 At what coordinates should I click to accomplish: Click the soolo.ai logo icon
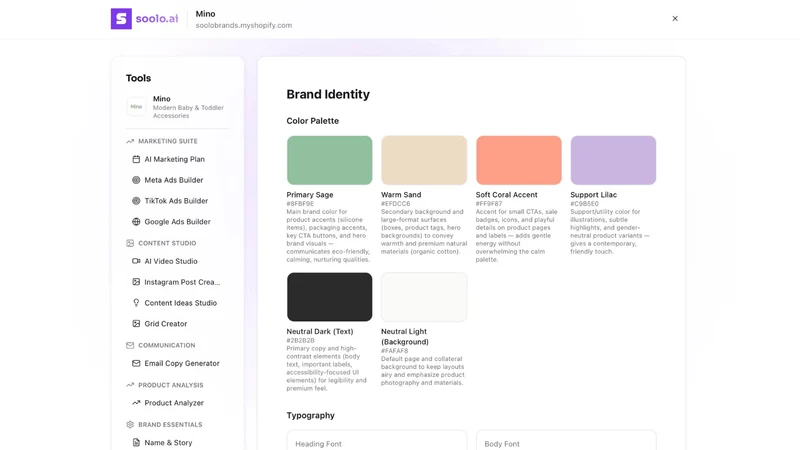[x=121, y=19]
